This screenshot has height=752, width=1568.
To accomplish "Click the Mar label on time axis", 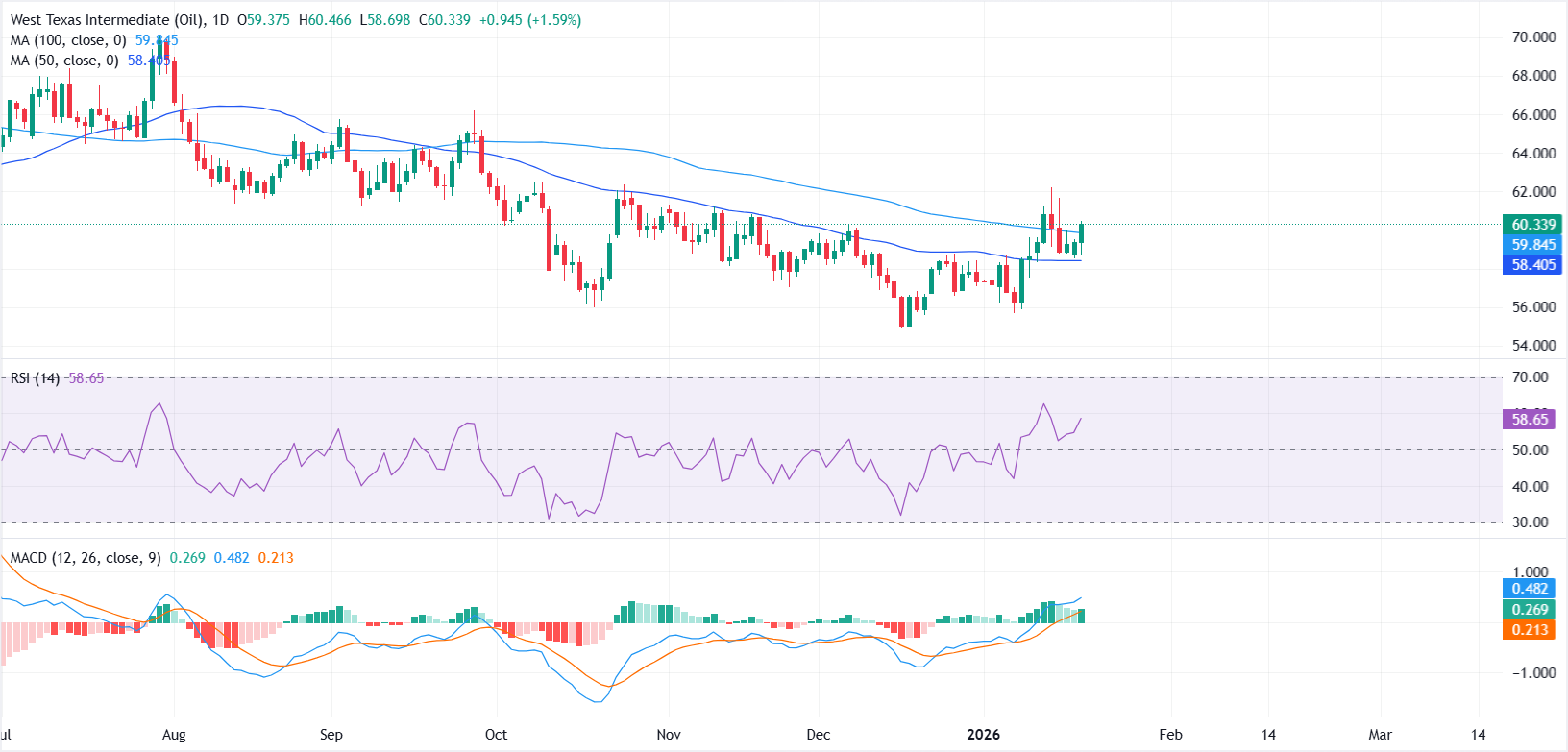I will (x=1380, y=735).
